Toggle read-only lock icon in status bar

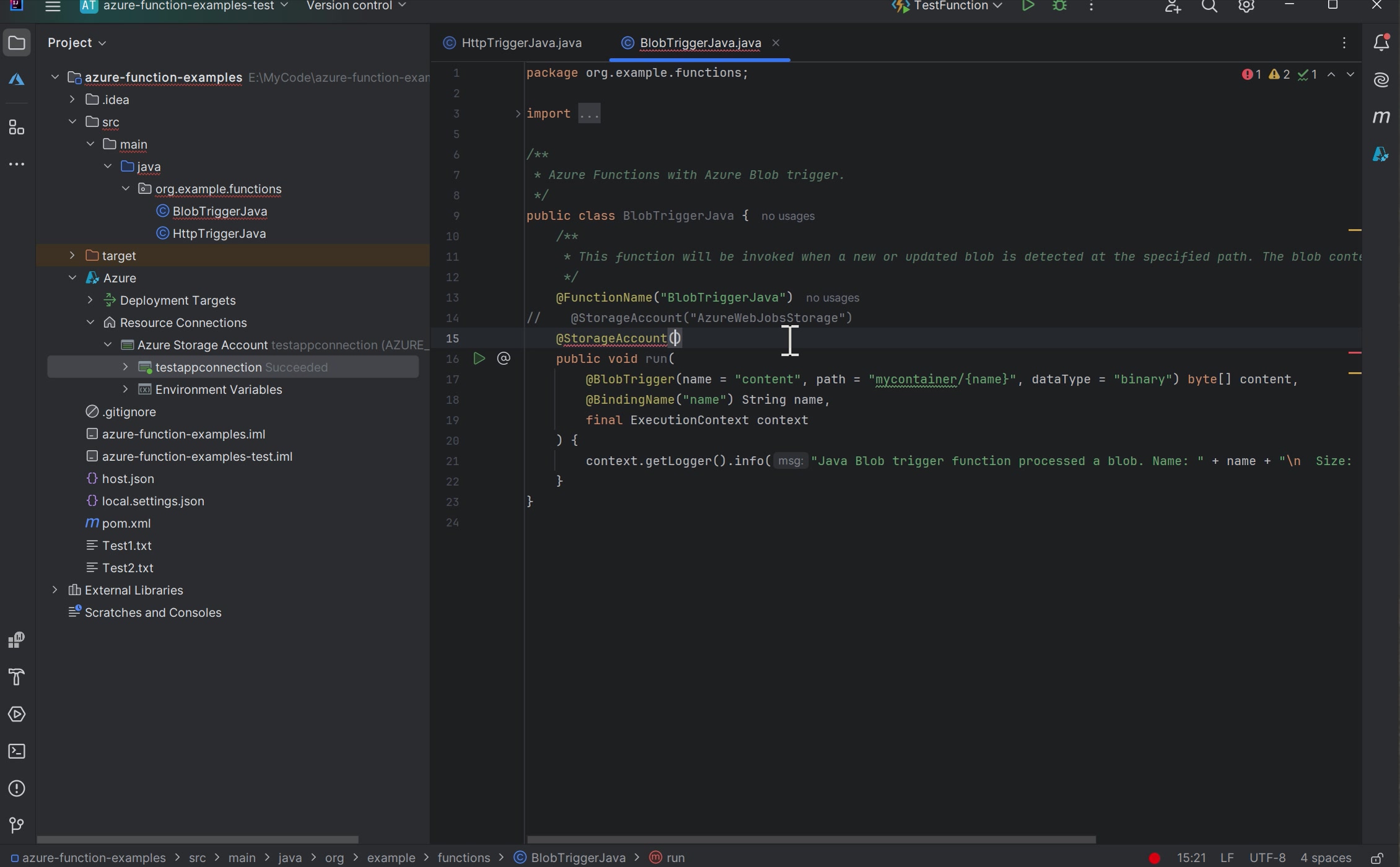(1376, 858)
